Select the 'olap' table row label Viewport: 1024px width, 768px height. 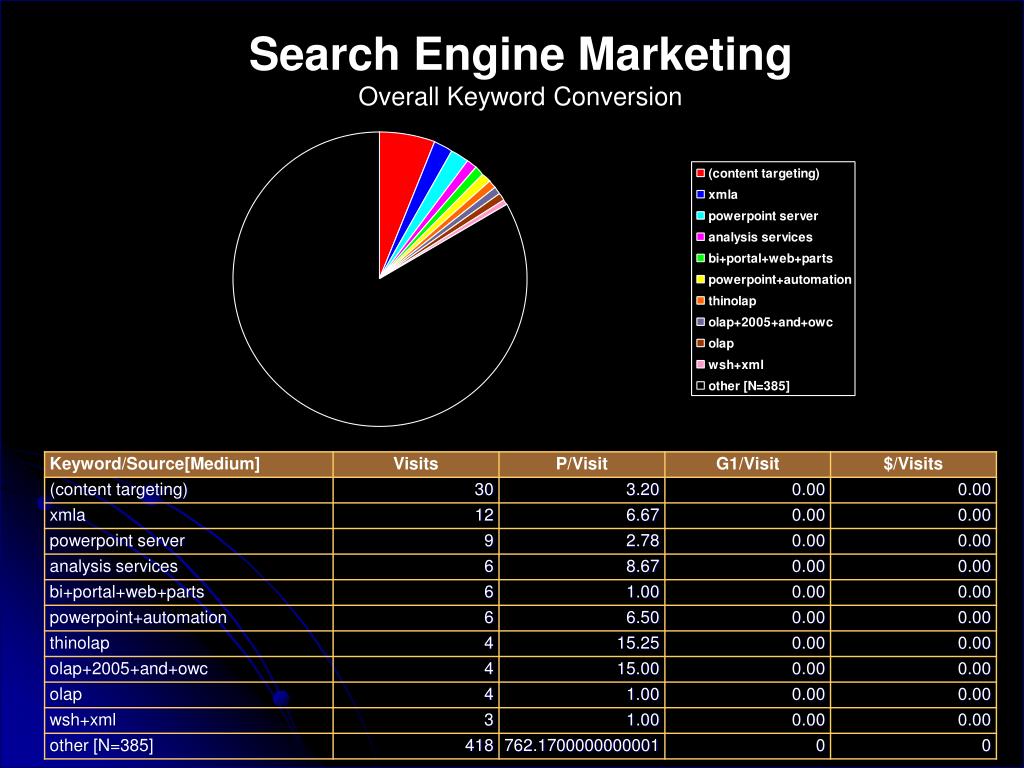66,694
